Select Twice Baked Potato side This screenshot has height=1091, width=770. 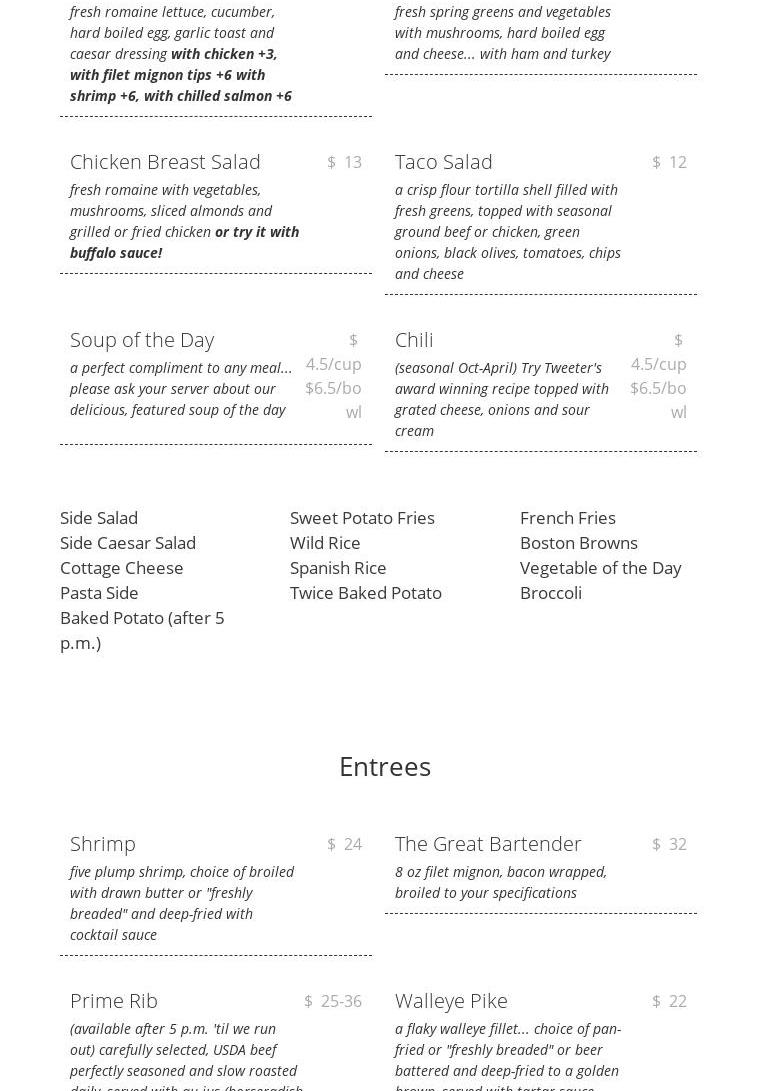click(x=365, y=593)
